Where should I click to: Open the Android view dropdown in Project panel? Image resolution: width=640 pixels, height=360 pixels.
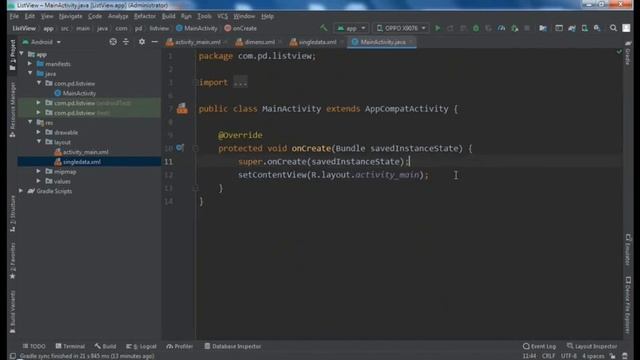pos(42,42)
